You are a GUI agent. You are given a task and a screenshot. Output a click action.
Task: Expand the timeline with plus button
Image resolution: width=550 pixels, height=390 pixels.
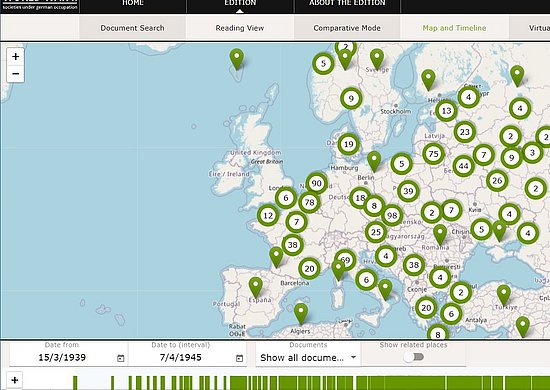tap(14, 380)
